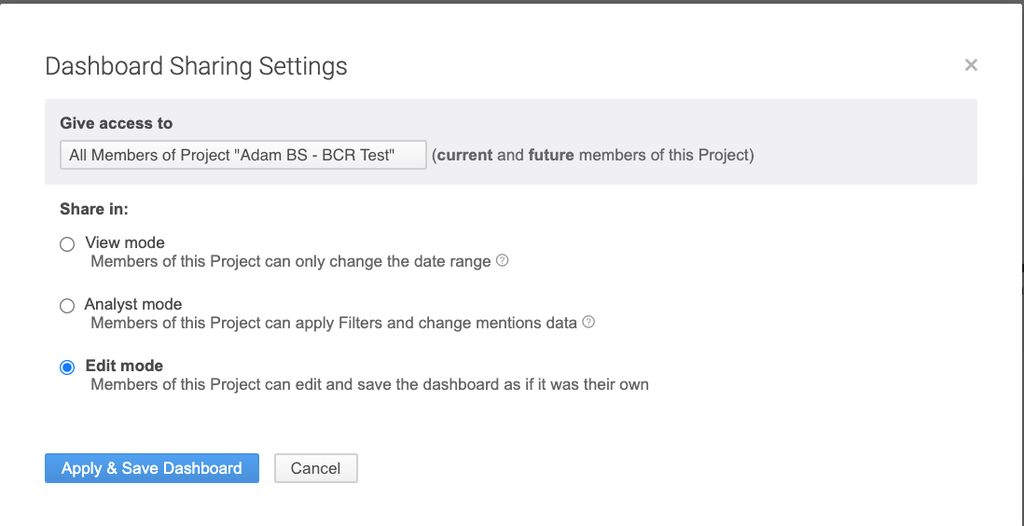This screenshot has width=1024, height=526.
Task: Cancel the sharing settings changes
Action: coord(315,468)
